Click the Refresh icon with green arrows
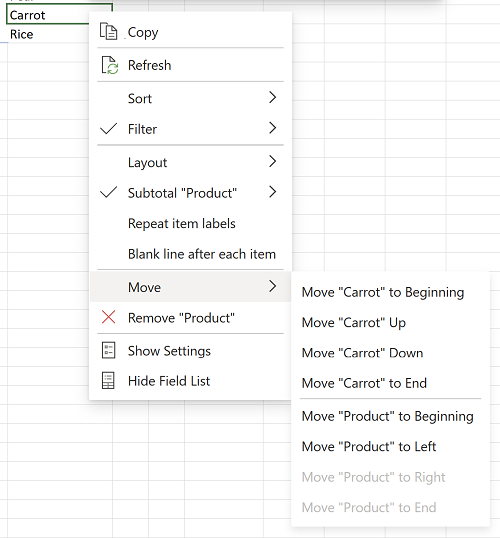Screen dimensions: 500x538 click(x=109, y=65)
